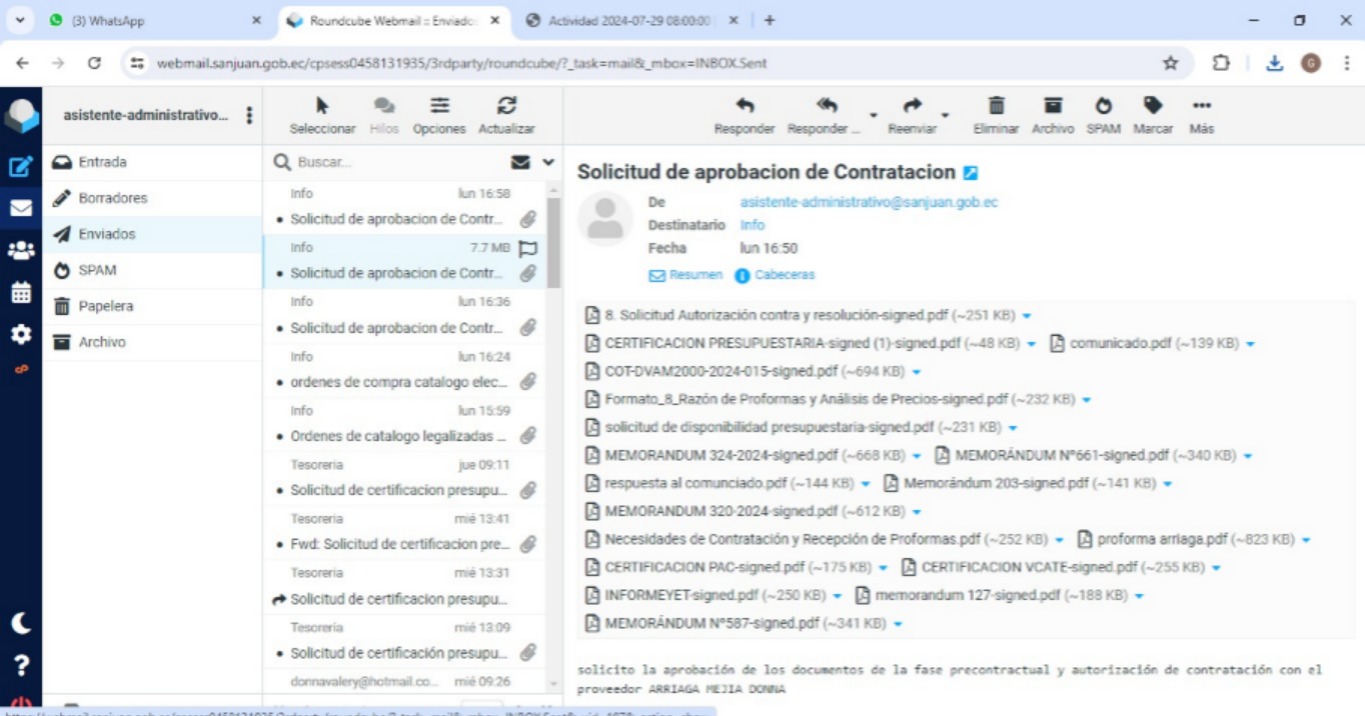Screen dimensions: 1365x716
Task: Click the Archivo archive toolbar icon
Action: (1052, 106)
